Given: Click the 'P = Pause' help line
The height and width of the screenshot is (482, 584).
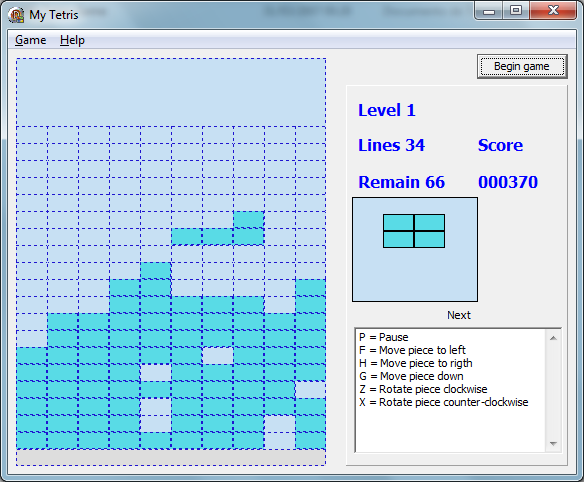Looking at the screenshot, I should 384,337.
